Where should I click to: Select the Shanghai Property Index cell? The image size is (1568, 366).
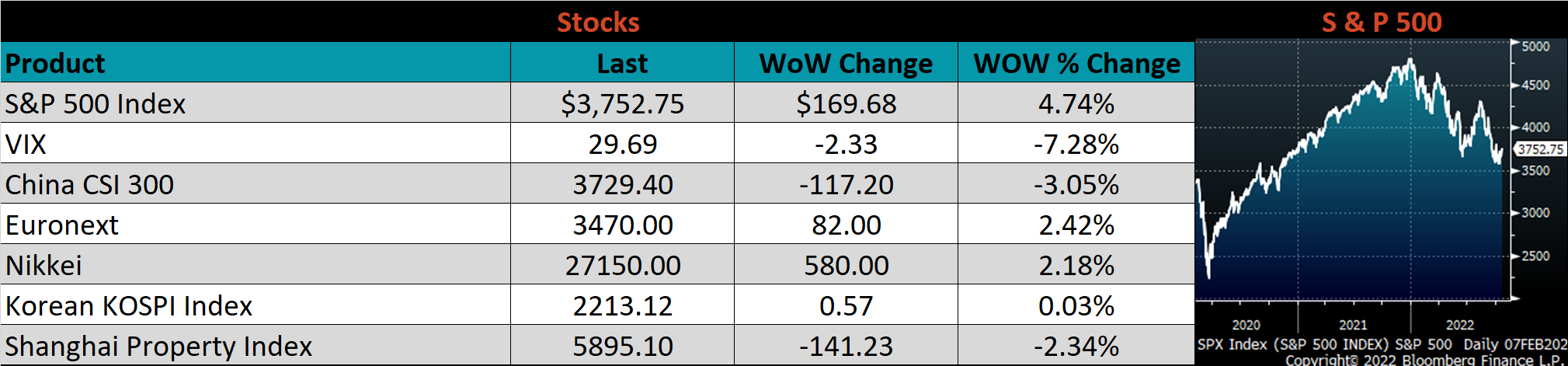(x=158, y=346)
